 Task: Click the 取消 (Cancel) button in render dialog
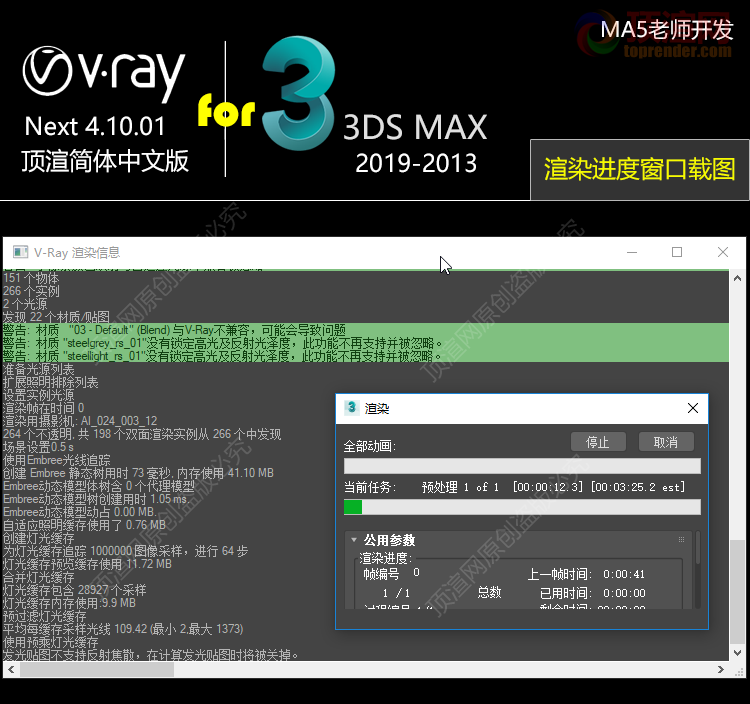(x=666, y=442)
